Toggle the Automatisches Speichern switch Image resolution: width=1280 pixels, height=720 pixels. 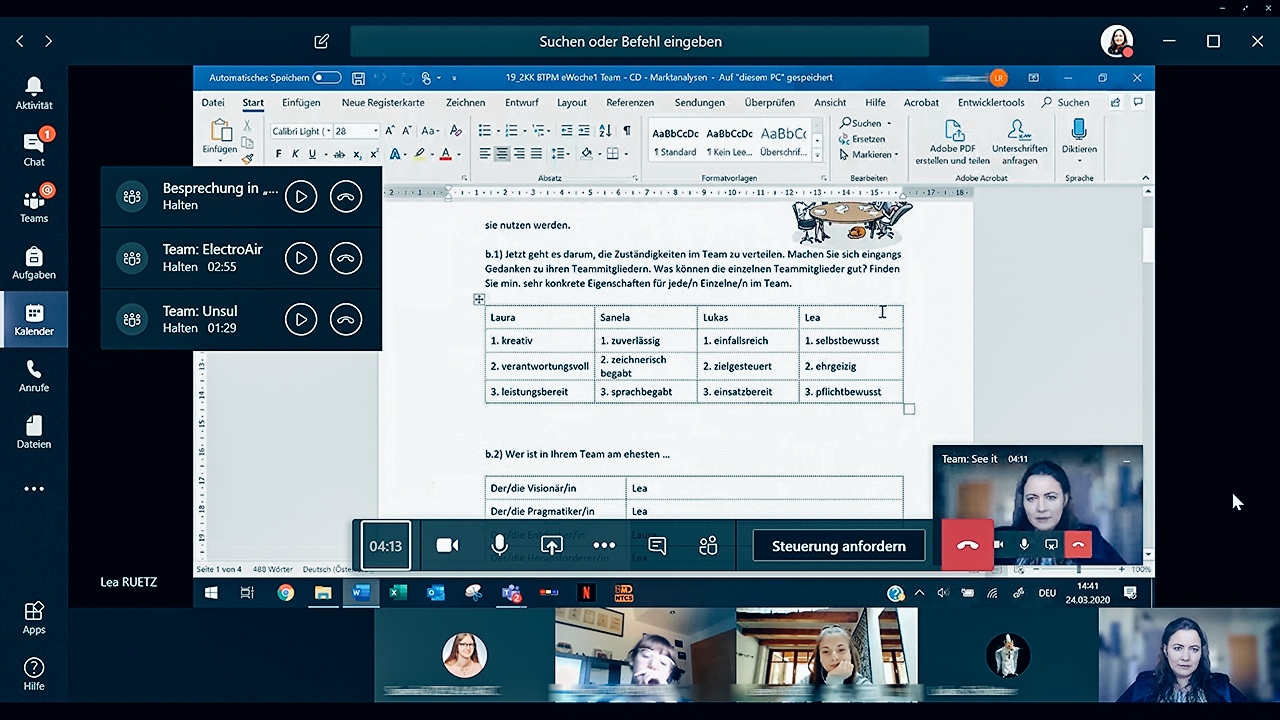click(325, 77)
